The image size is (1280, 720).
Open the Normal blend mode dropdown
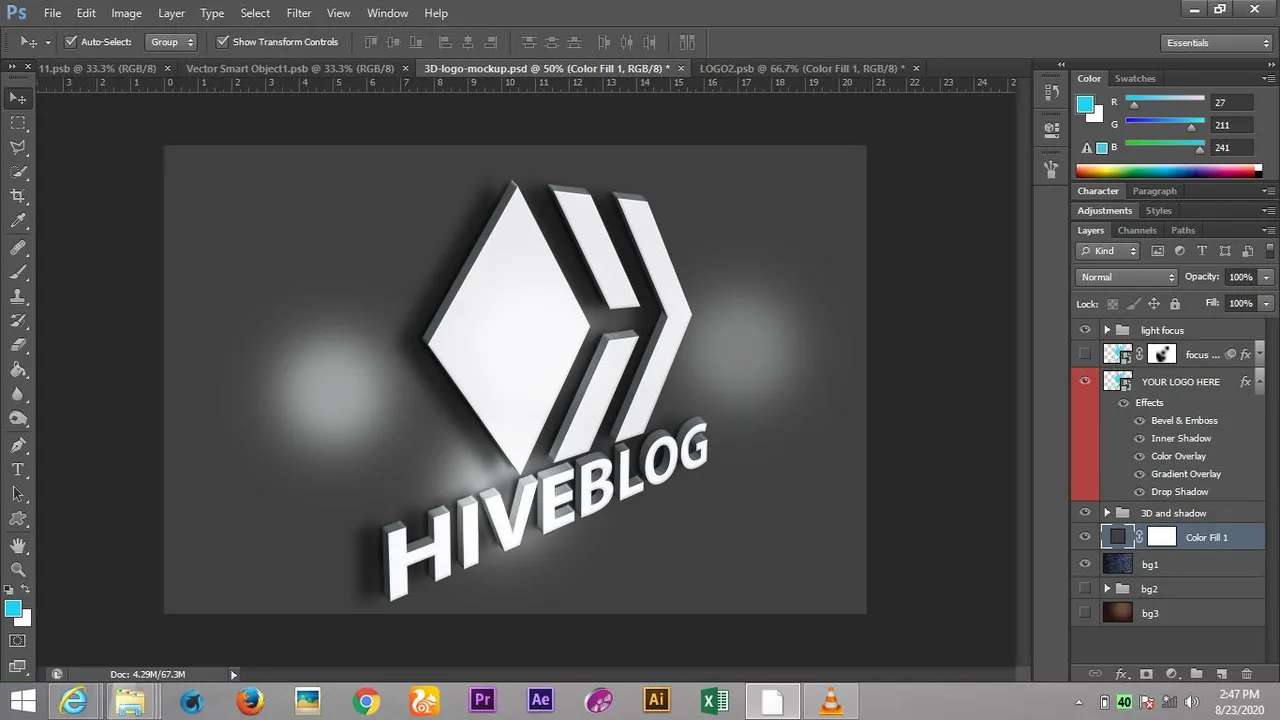[x=1127, y=277]
